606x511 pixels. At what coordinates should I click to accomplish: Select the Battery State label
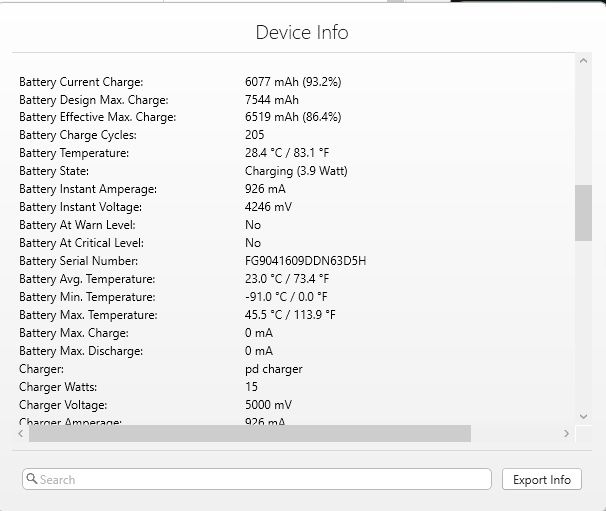pos(54,171)
